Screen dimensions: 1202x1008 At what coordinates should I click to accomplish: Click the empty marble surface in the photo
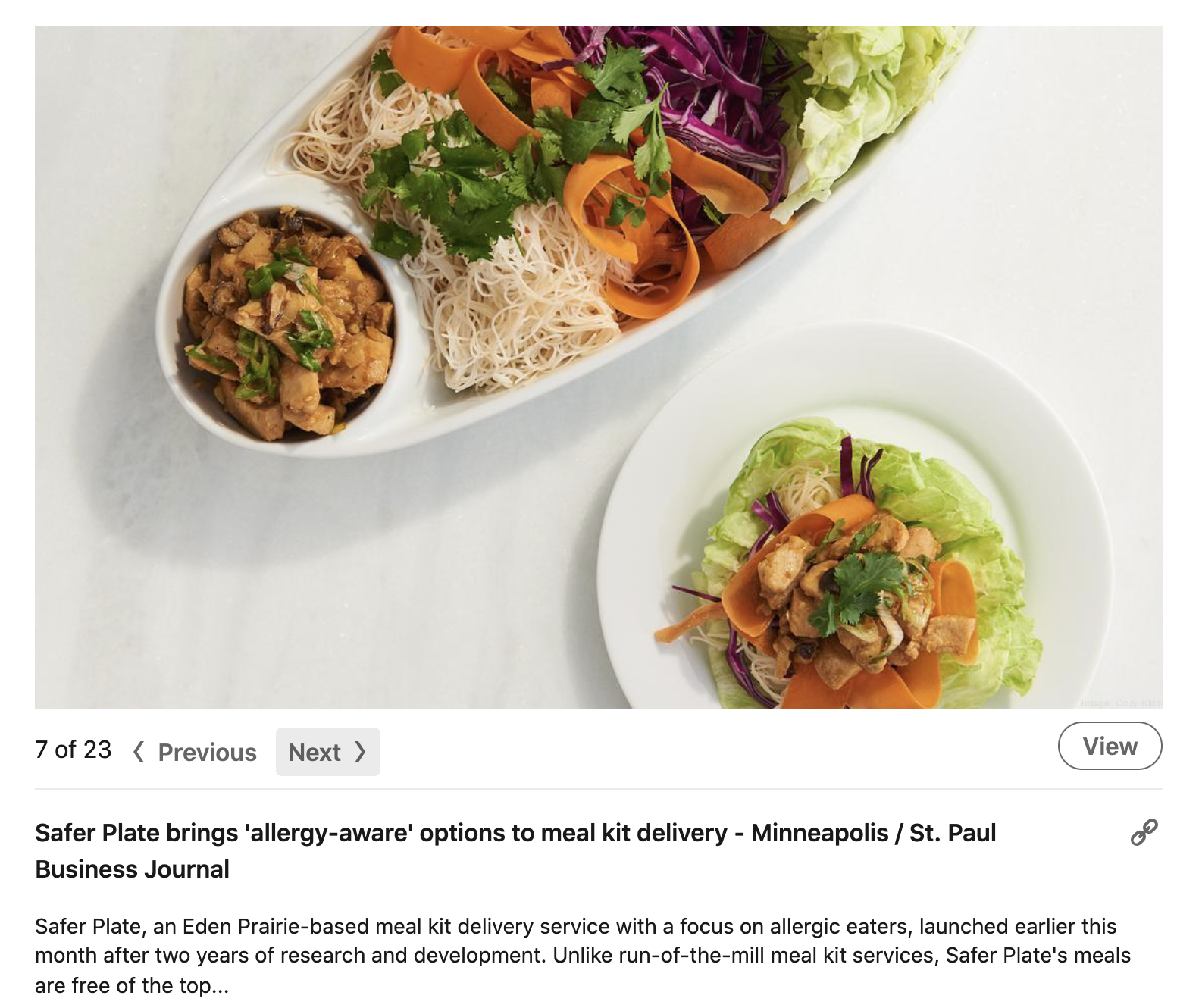(x=303, y=591)
